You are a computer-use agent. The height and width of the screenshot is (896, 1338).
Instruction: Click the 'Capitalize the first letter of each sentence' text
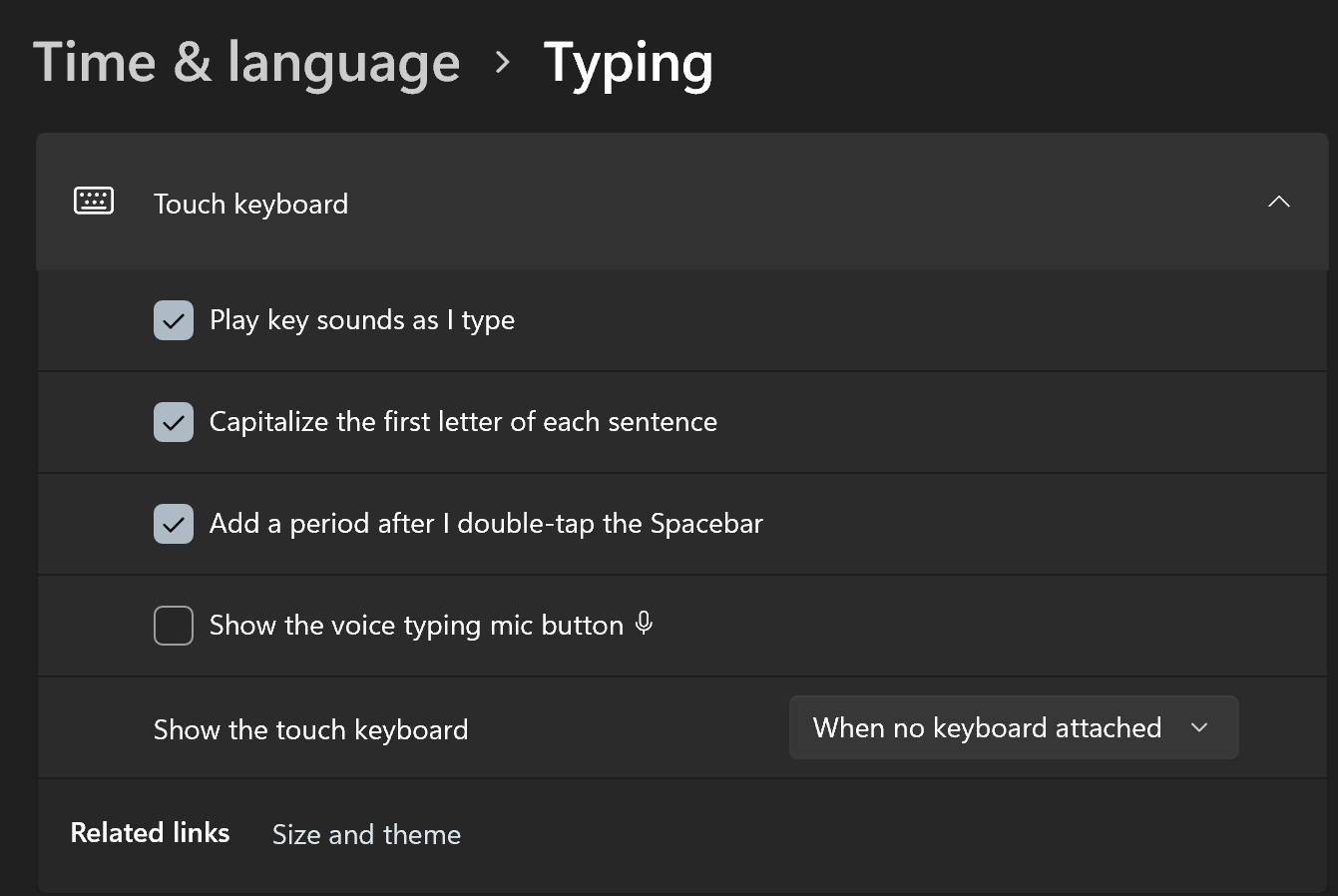[x=463, y=422]
